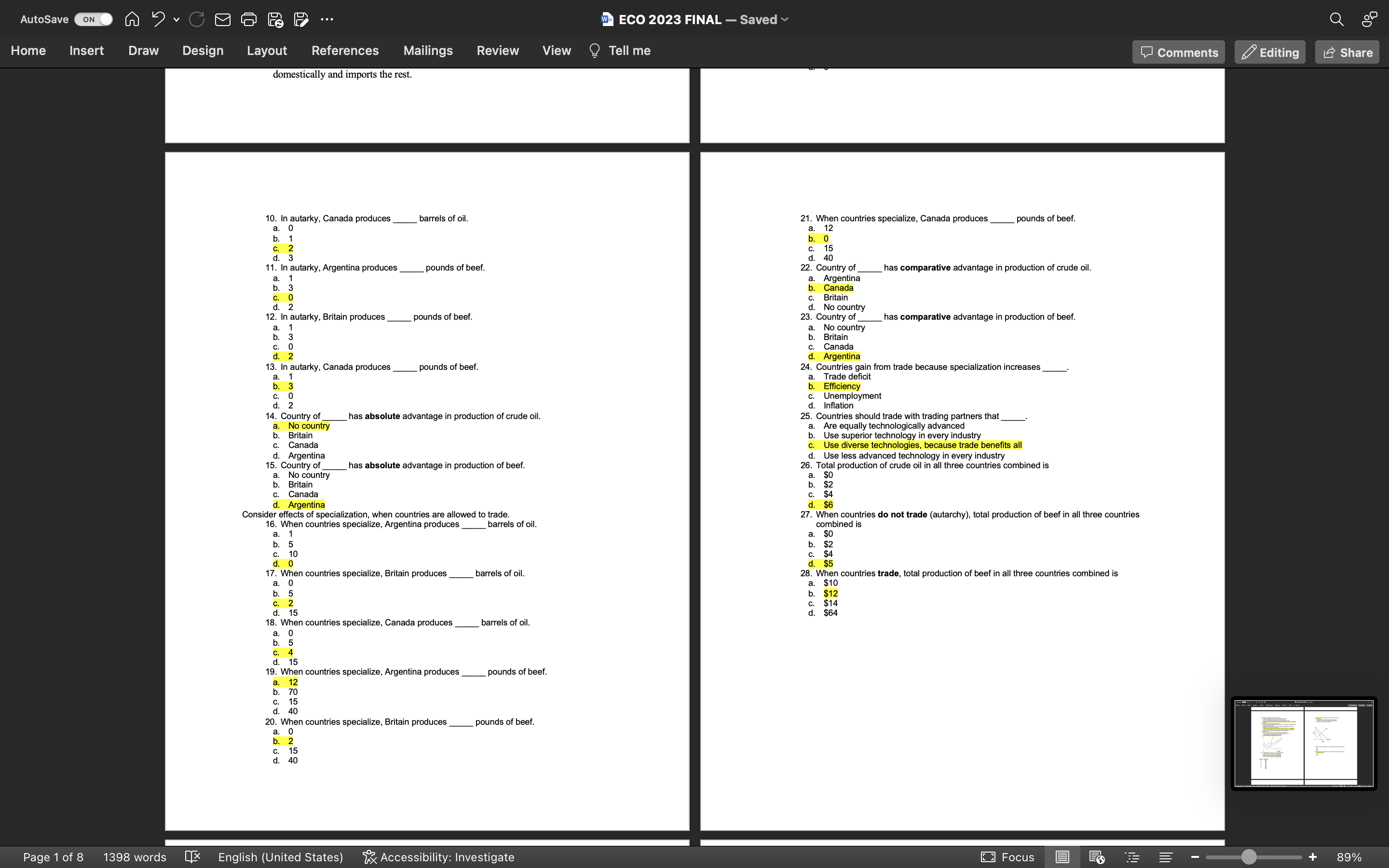Switch to the References ribbon tab

pyautogui.click(x=345, y=51)
